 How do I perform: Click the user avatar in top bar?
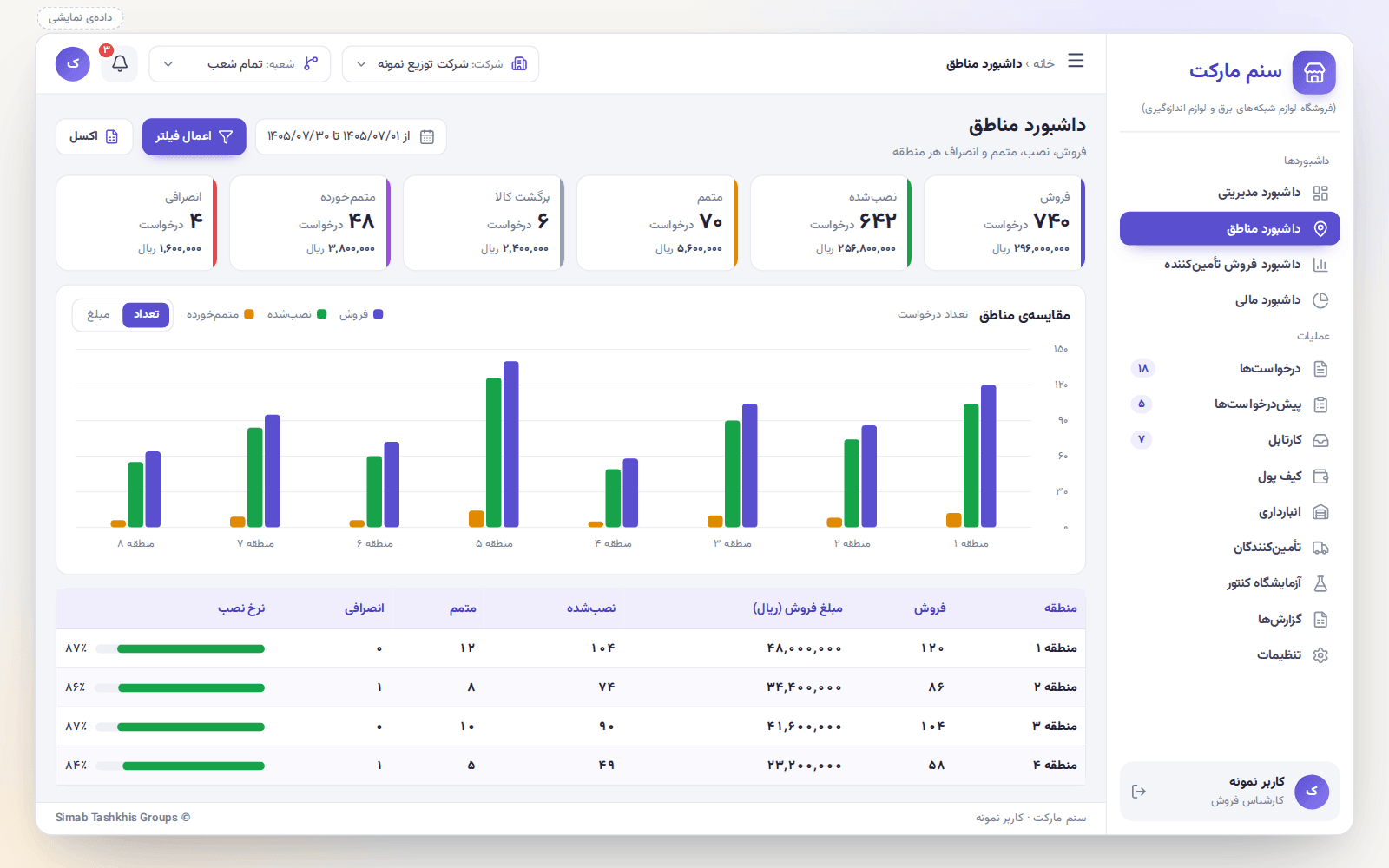73,64
